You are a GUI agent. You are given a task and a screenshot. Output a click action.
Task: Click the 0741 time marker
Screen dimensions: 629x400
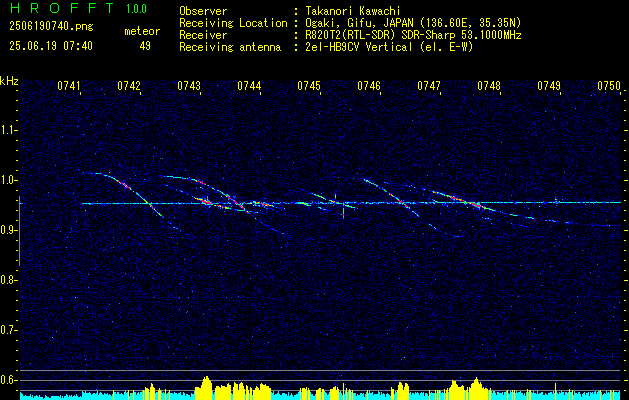[x=69, y=86]
